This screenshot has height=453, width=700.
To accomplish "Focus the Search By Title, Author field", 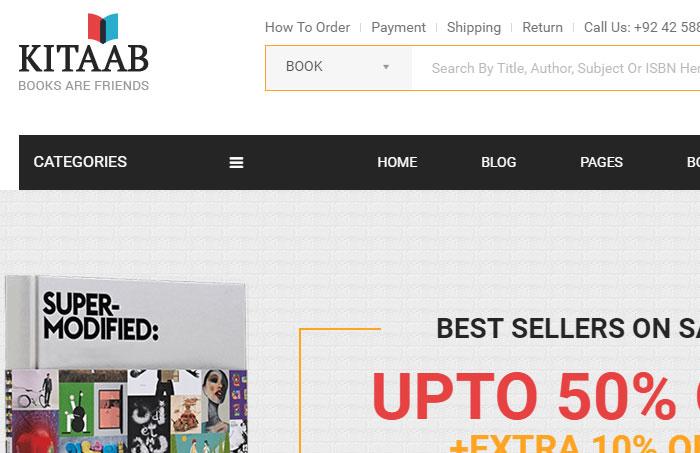I will 556,68.
